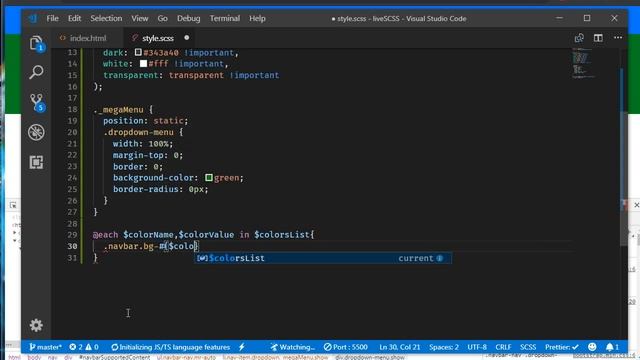Click the $colorName variable on line 29
The height and width of the screenshot is (360, 640).
(x=148, y=235)
